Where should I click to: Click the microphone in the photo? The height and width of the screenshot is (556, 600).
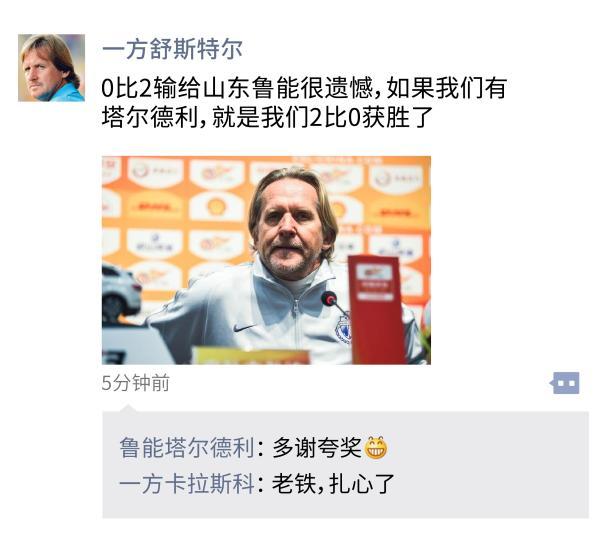(330, 299)
